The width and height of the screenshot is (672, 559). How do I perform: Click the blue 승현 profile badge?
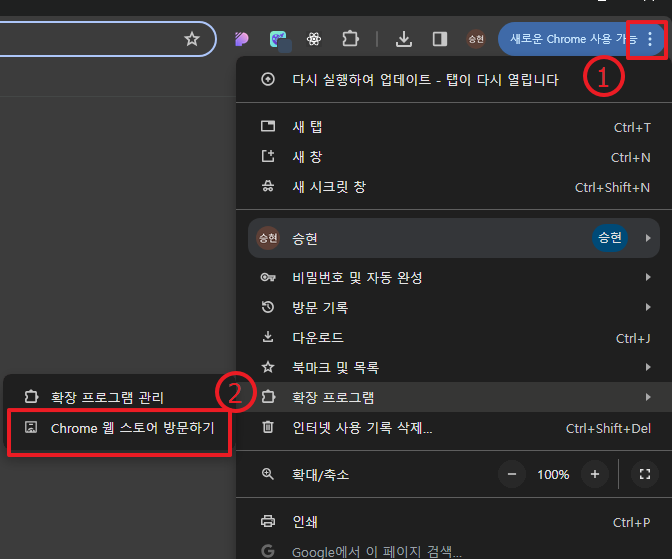(x=610, y=238)
